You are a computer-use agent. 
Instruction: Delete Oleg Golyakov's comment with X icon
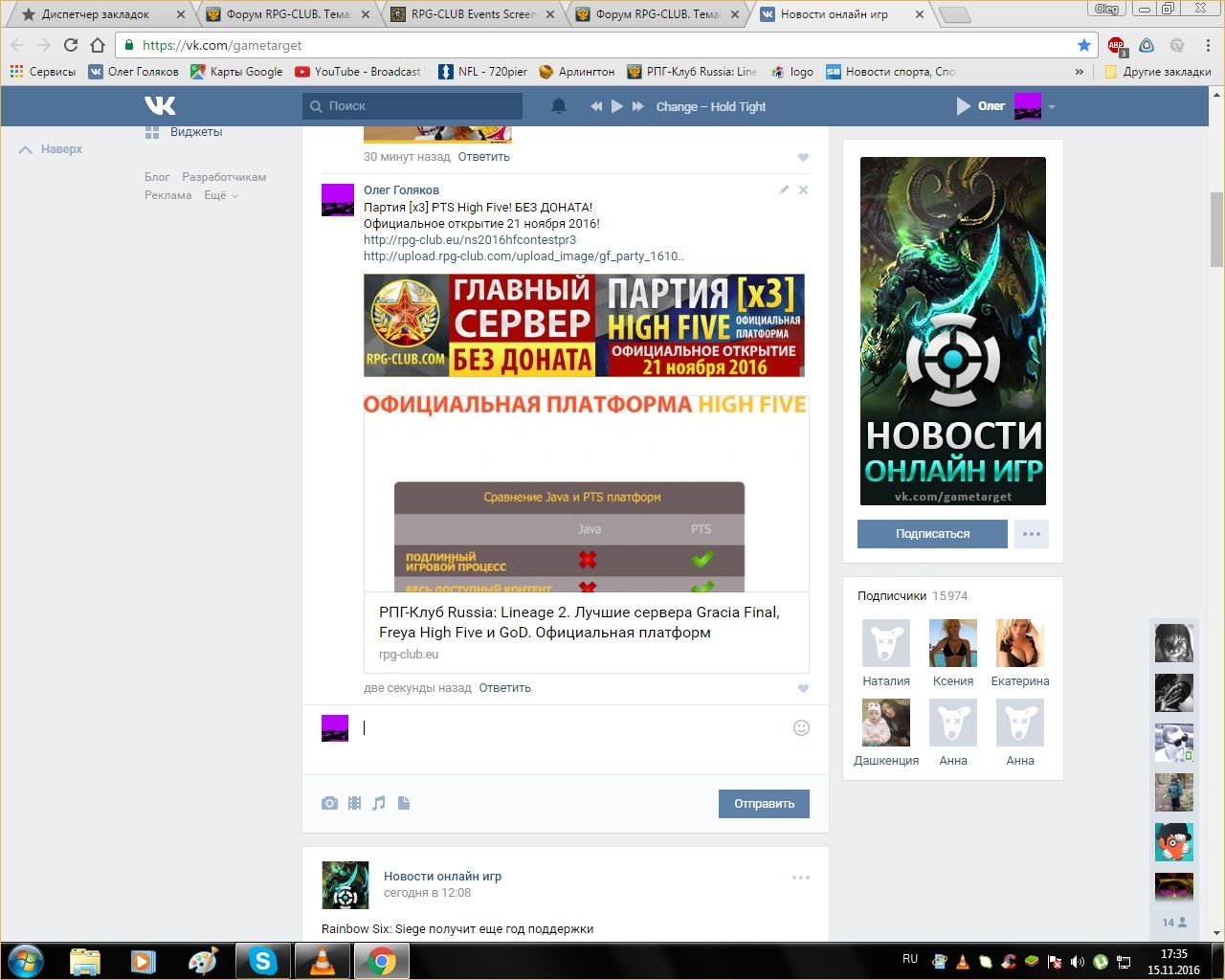803,189
